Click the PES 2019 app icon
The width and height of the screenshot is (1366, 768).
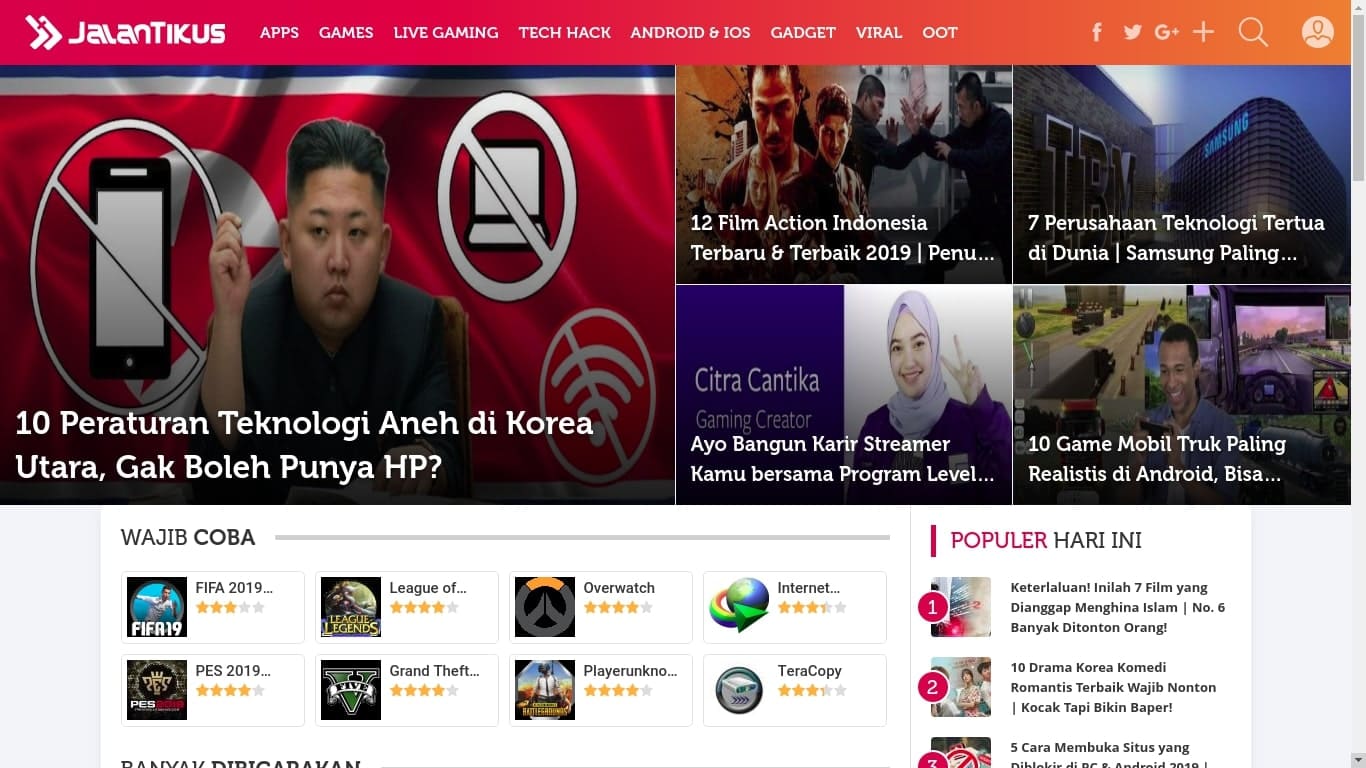157,690
